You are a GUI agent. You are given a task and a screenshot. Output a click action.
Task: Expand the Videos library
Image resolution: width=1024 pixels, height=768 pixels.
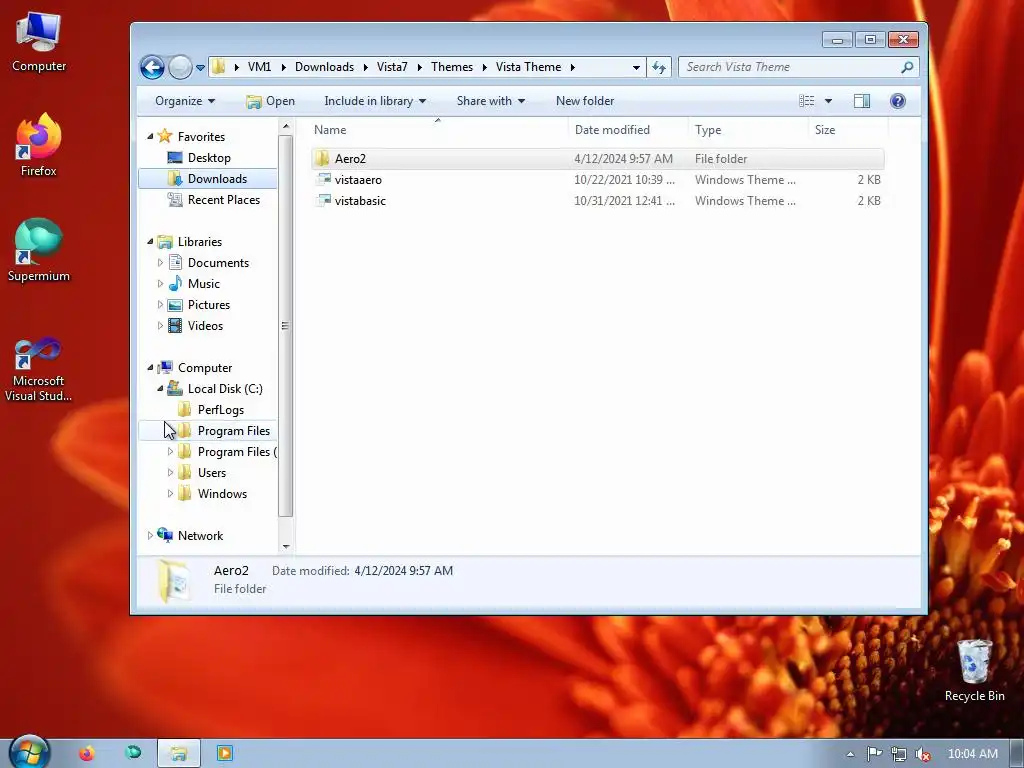(x=160, y=325)
